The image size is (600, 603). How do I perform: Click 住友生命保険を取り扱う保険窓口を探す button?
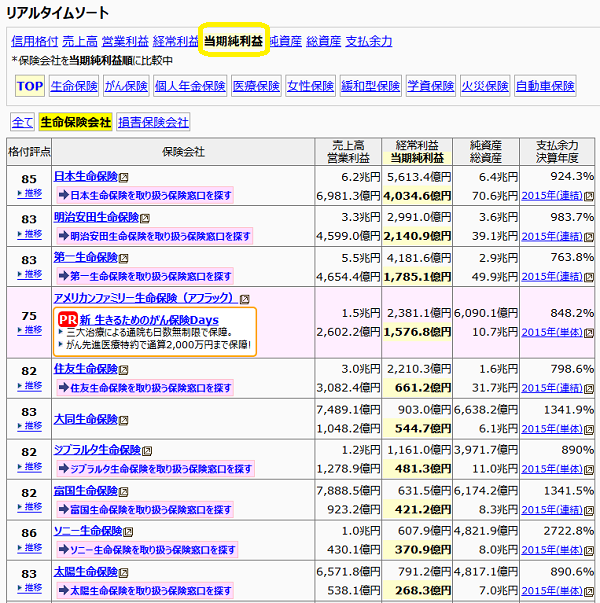point(145,388)
